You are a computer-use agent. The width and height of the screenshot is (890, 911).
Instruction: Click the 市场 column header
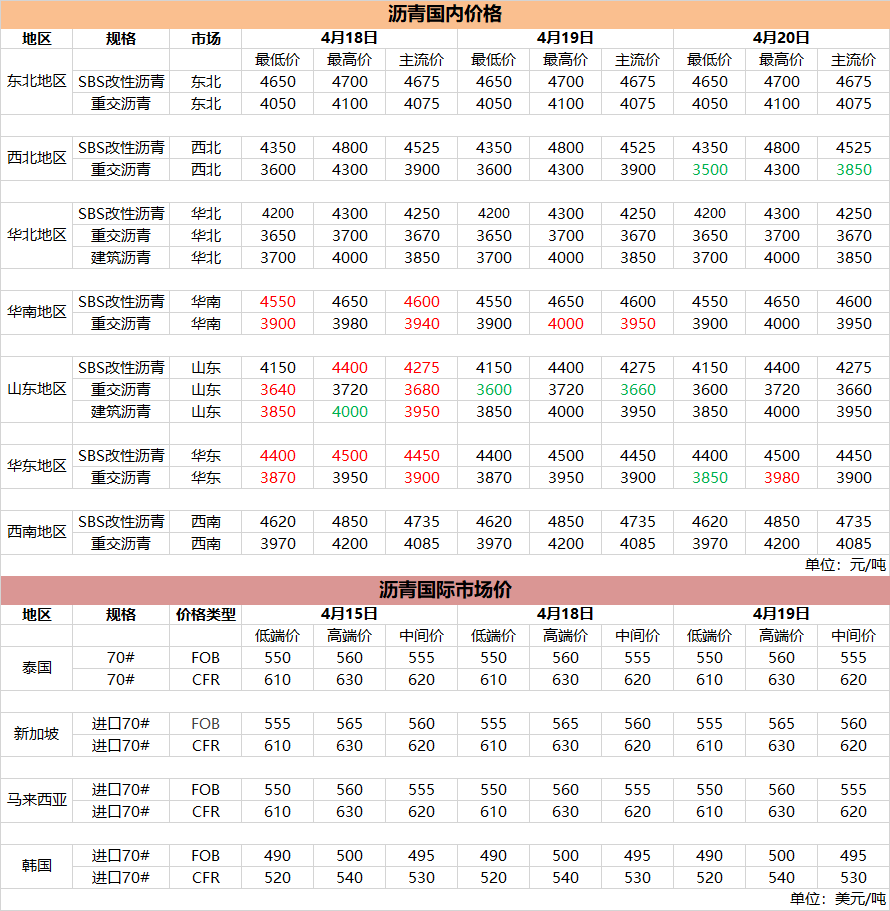(x=205, y=38)
